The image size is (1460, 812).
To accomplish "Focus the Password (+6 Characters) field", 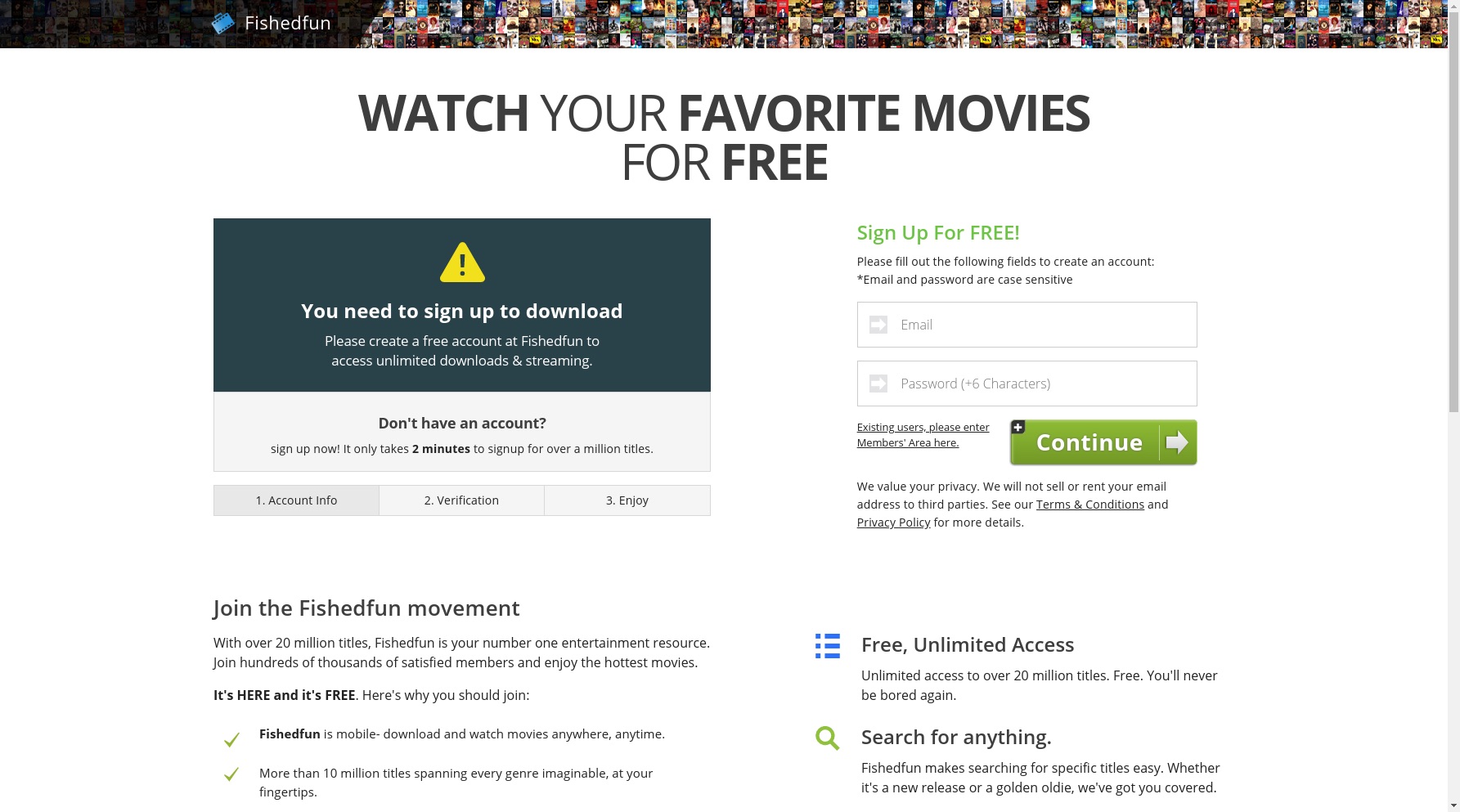I will (1026, 384).
